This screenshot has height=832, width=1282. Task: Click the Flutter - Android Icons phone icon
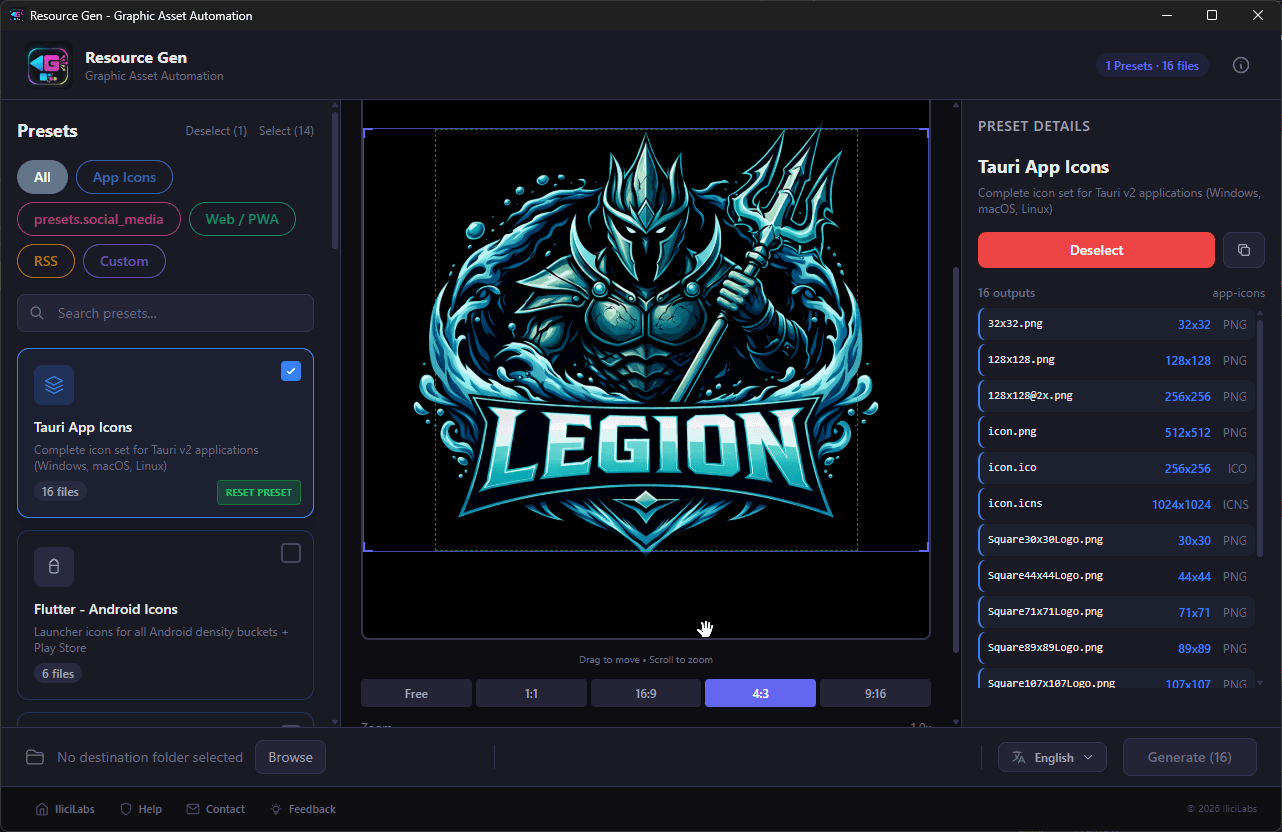coord(53,566)
